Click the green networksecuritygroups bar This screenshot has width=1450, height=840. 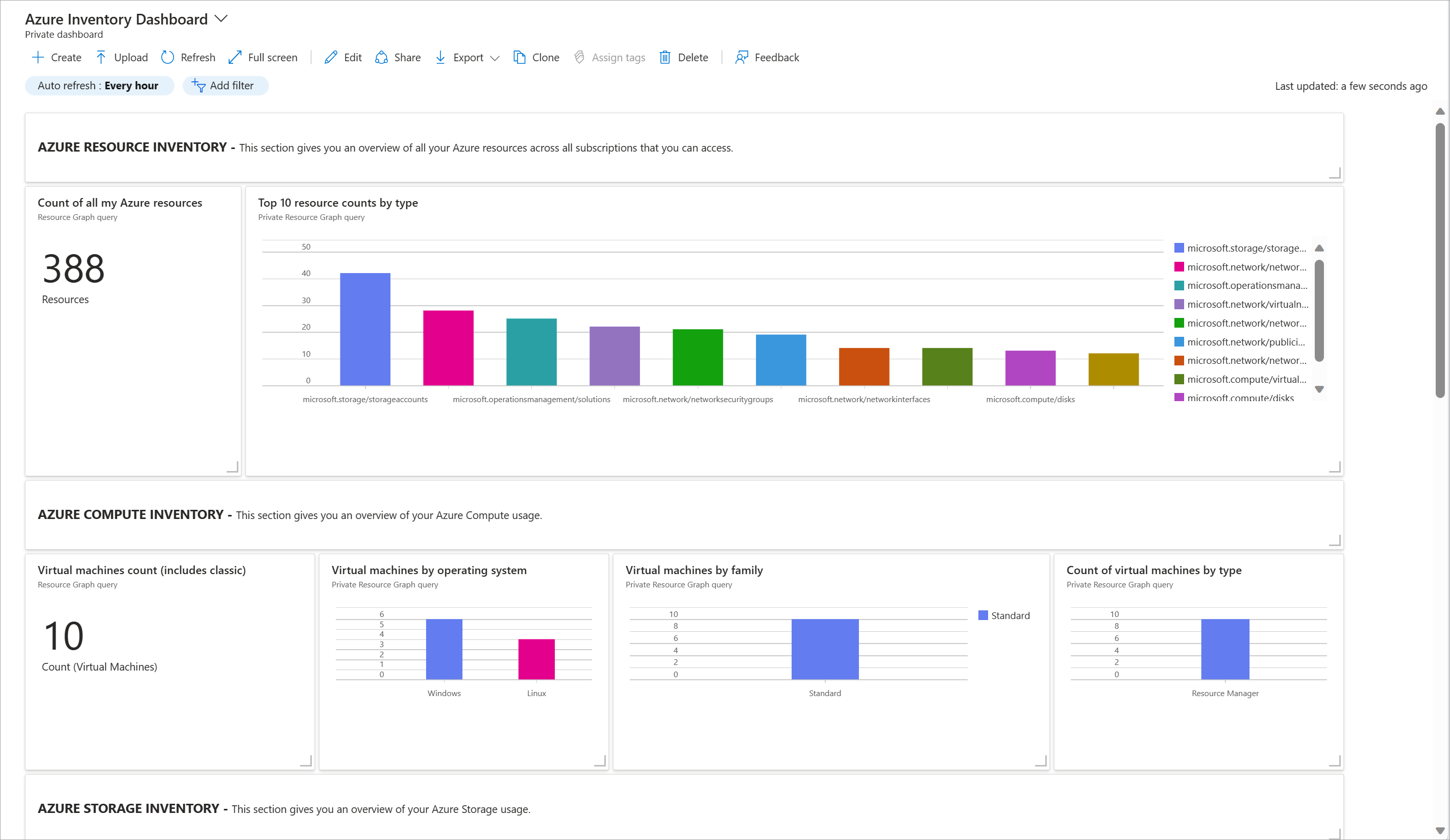pos(698,357)
